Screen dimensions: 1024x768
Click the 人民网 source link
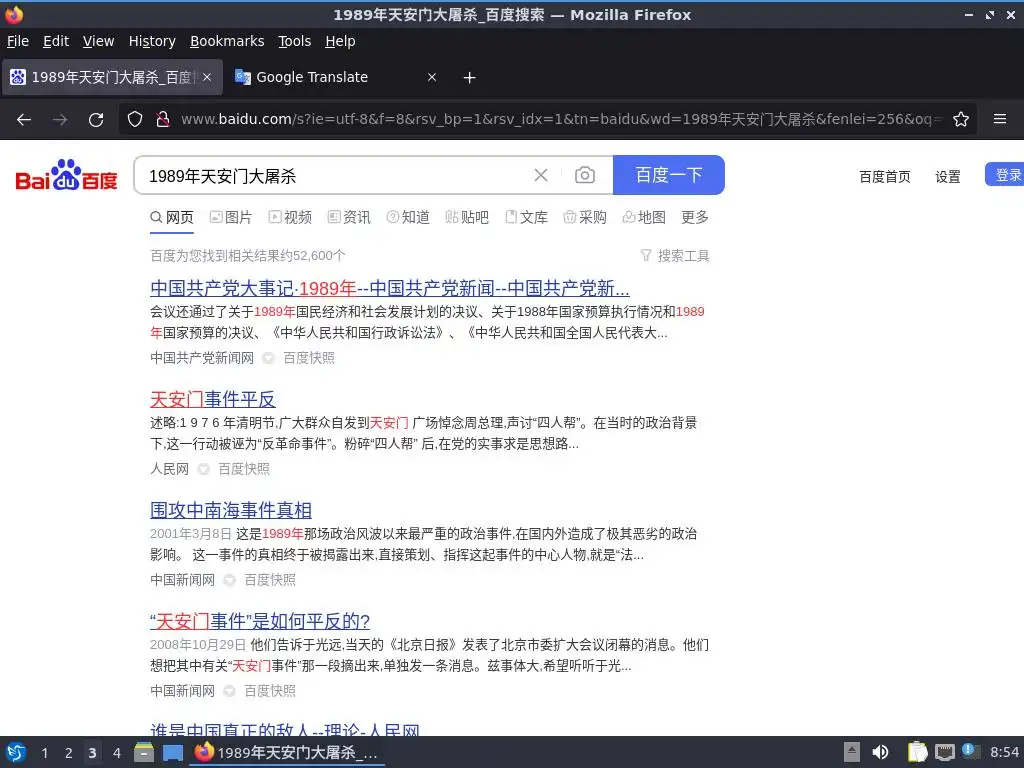pyautogui.click(x=169, y=469)
